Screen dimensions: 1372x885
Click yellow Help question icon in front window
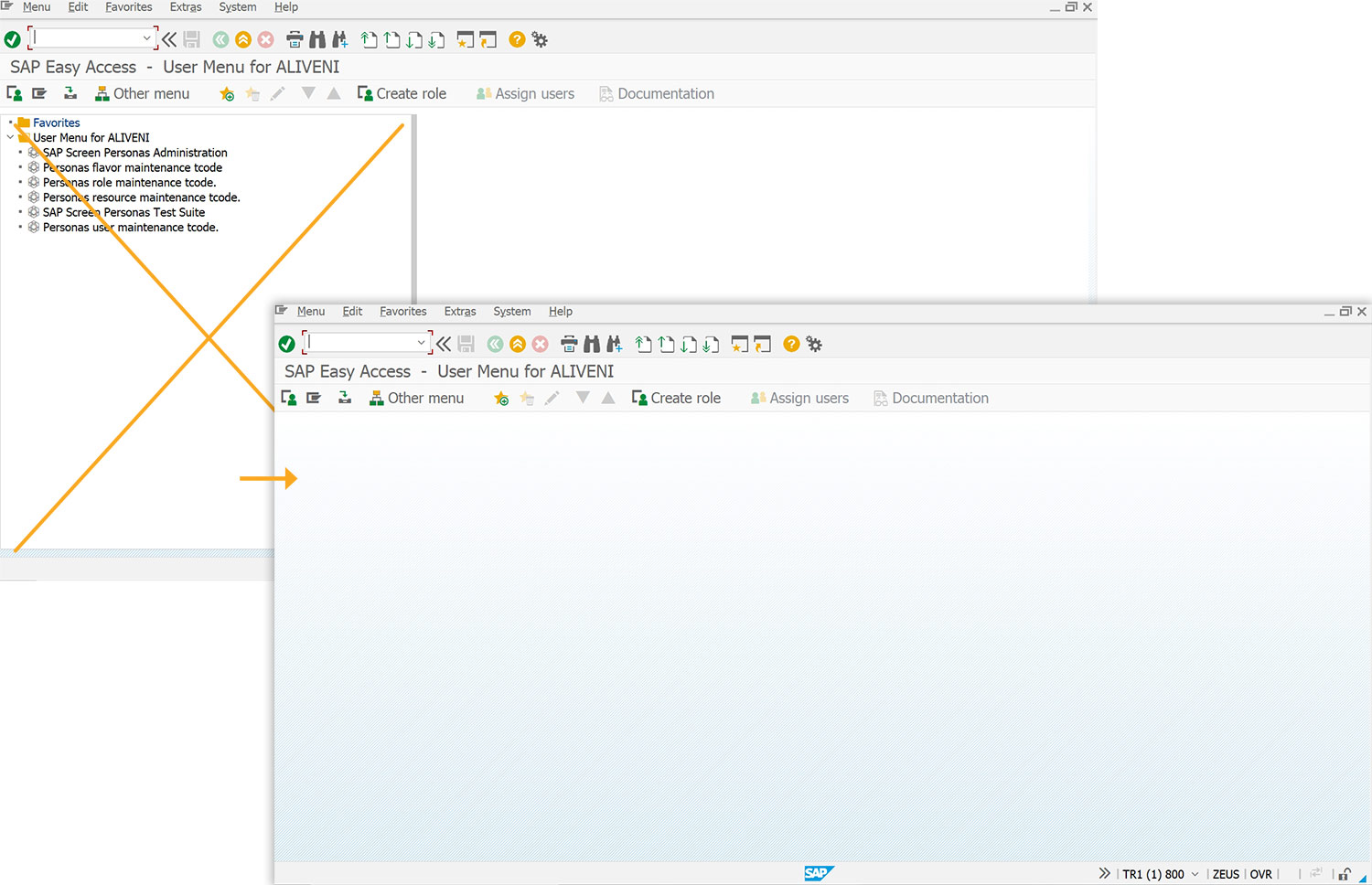pyautogui.click(x=791, y=344)
